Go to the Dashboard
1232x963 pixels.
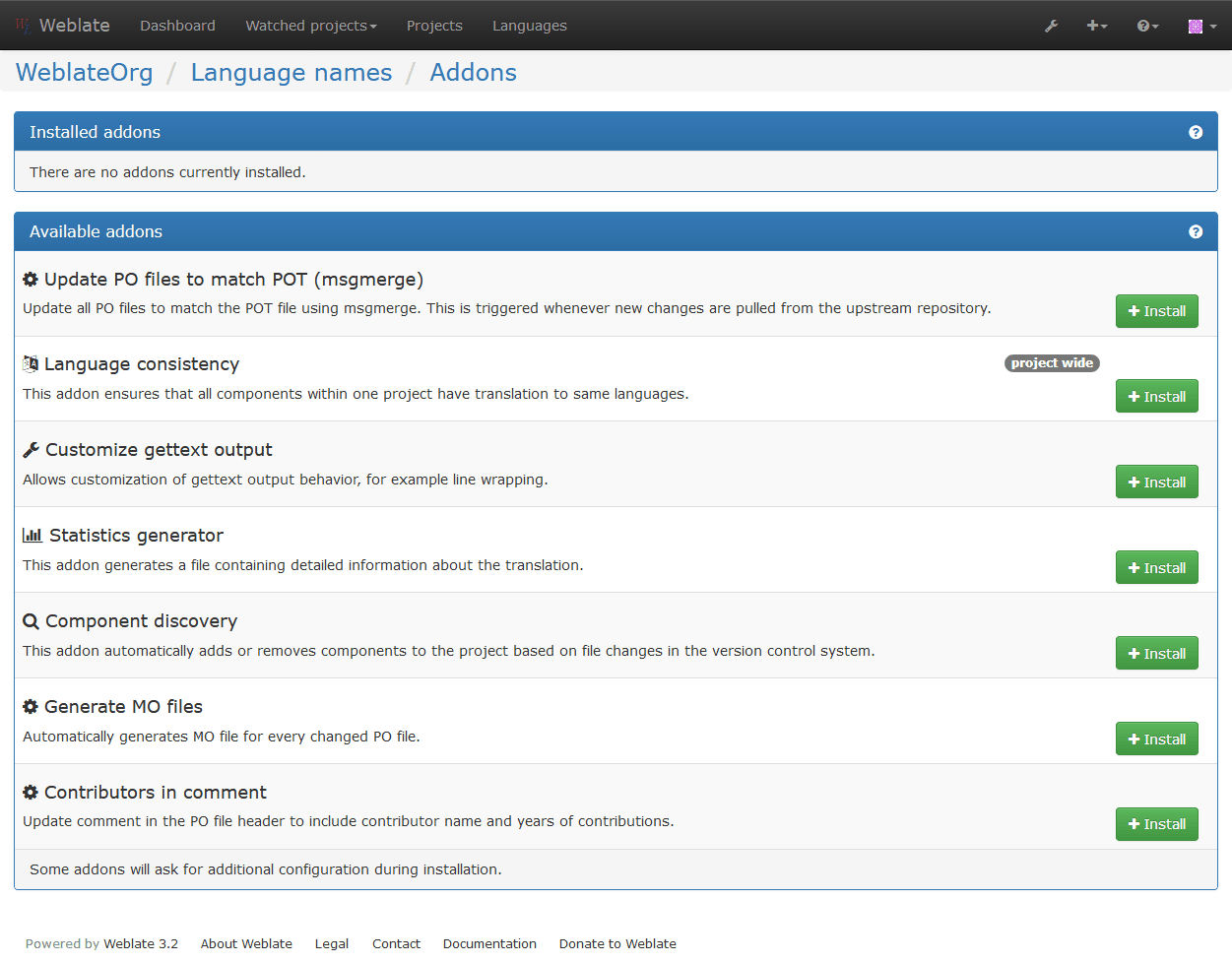click(x=177, y=26)
